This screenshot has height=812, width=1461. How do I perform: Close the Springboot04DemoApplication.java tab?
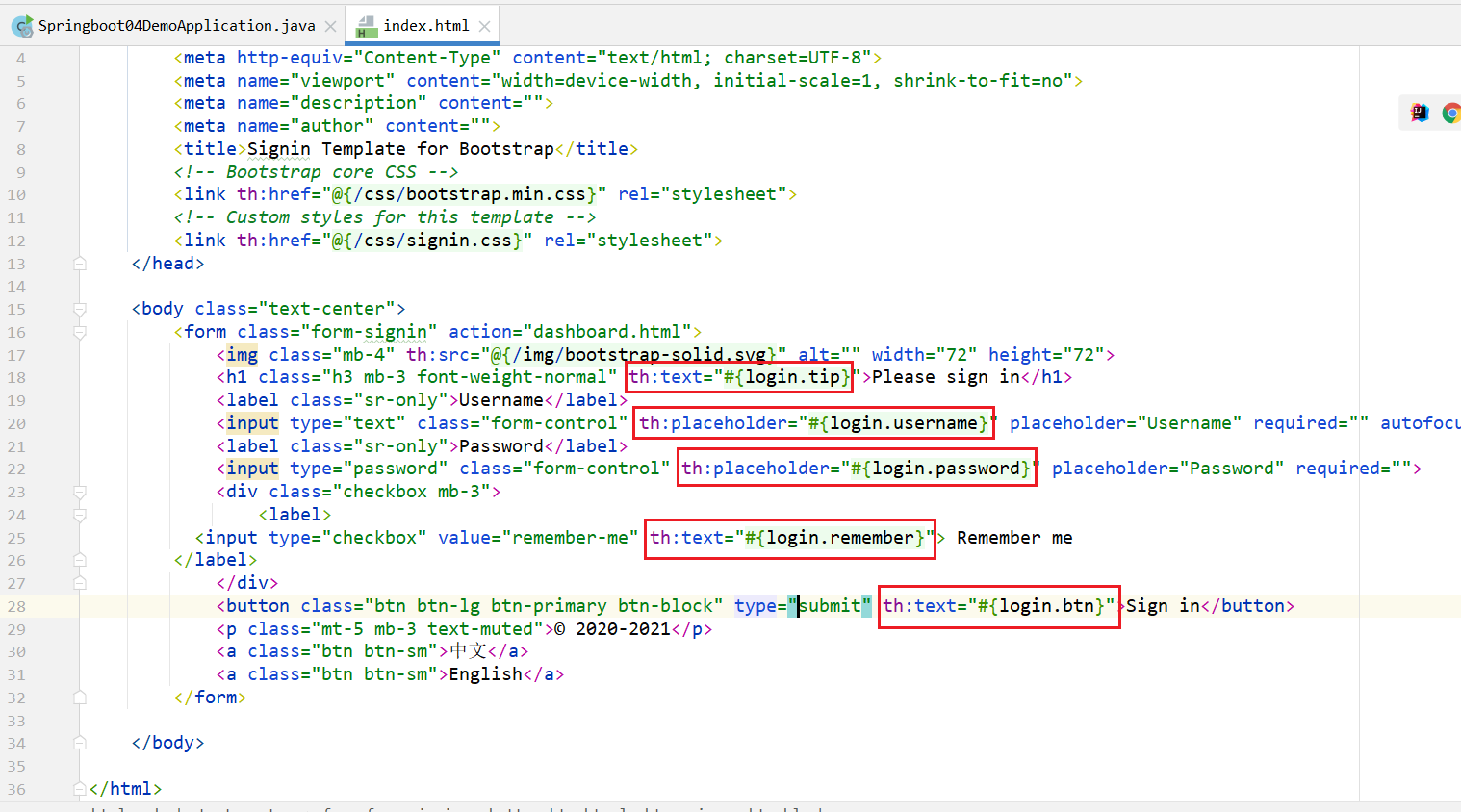[x=331, y=26]
